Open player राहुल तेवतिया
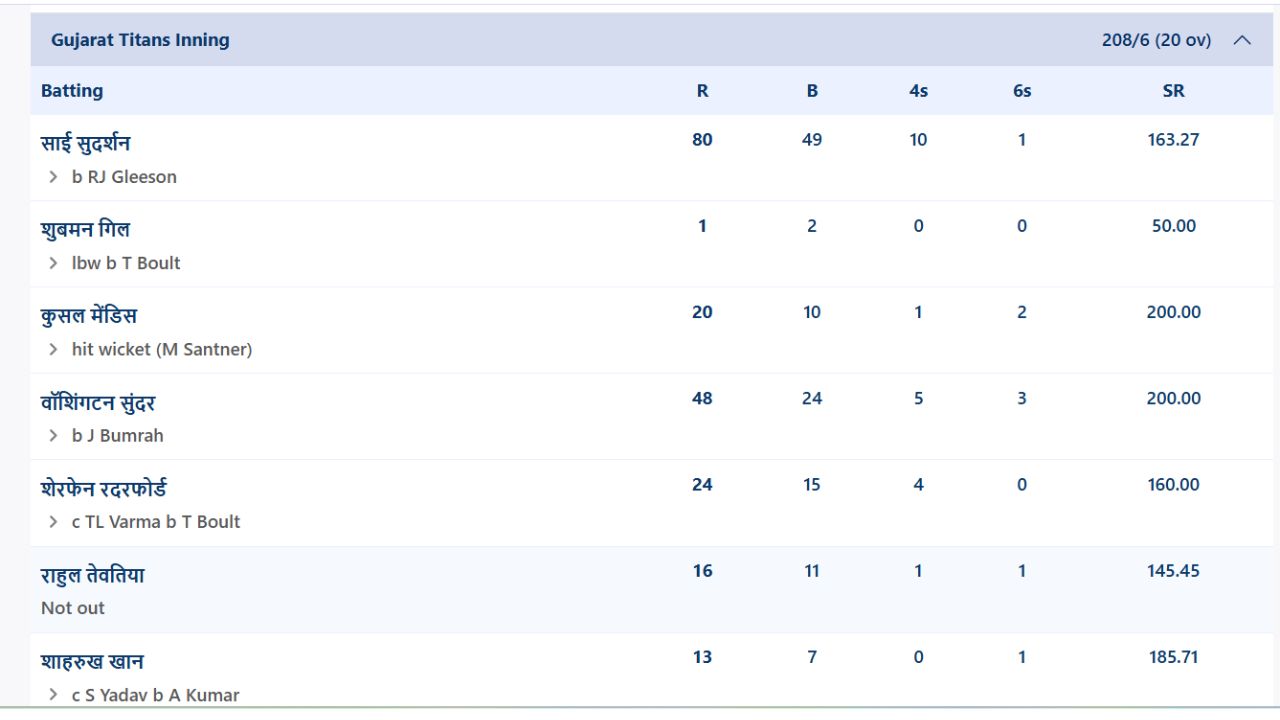The width and height of the screenshot is (1280, 720). 93,575
